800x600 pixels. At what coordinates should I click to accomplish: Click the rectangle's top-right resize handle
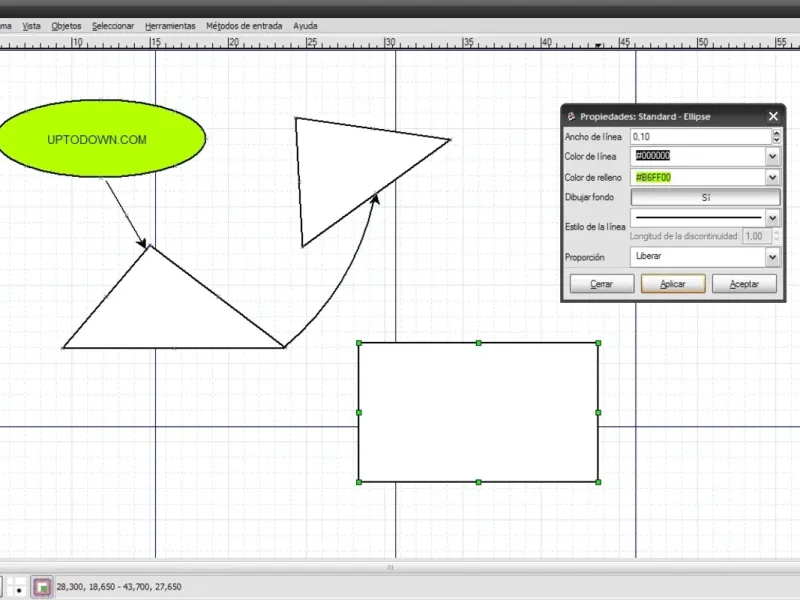(x=598, y=343)
